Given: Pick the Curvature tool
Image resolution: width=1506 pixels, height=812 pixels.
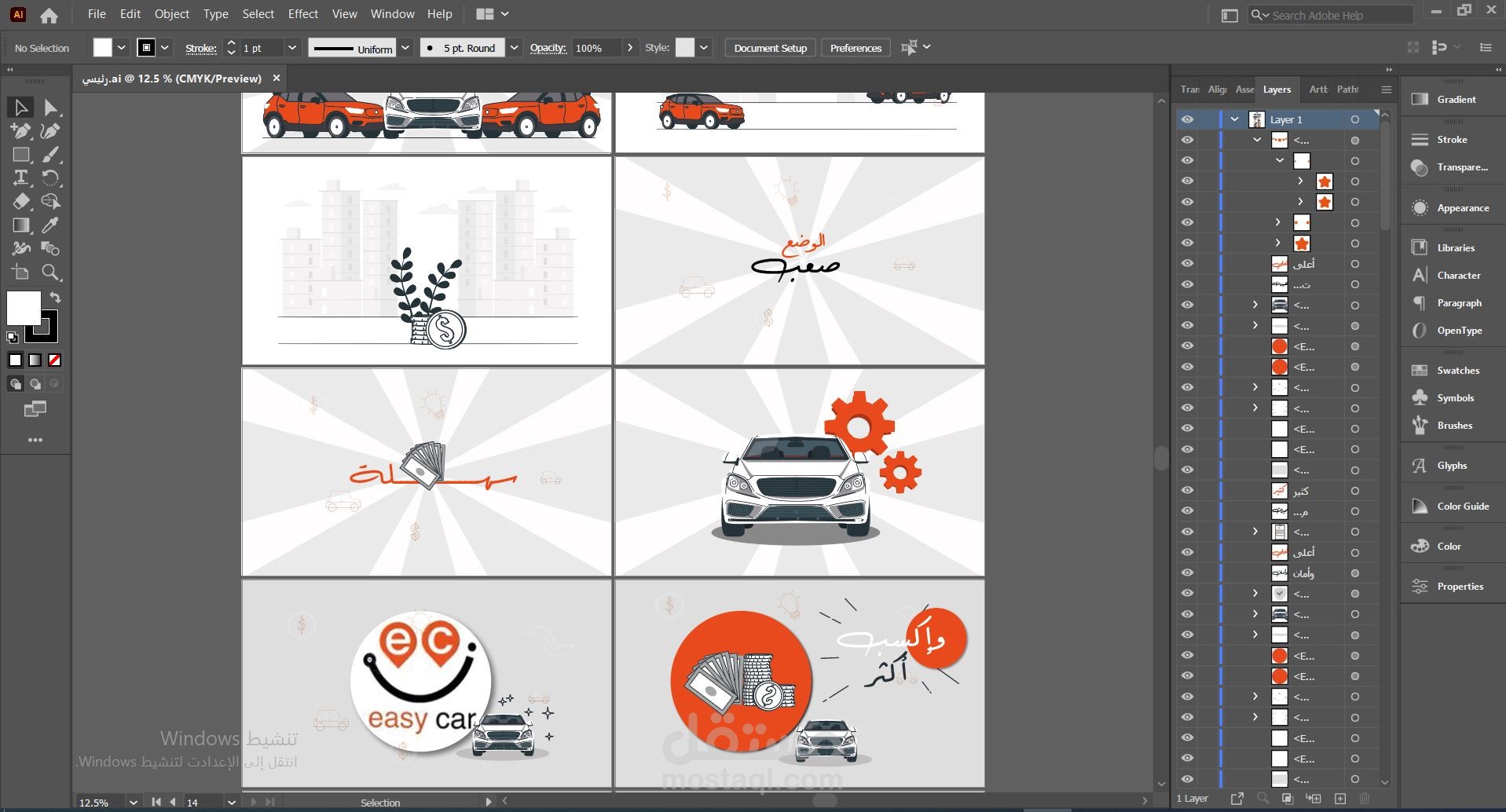Looking at the screenshot, I should click(x=51, y=131).
